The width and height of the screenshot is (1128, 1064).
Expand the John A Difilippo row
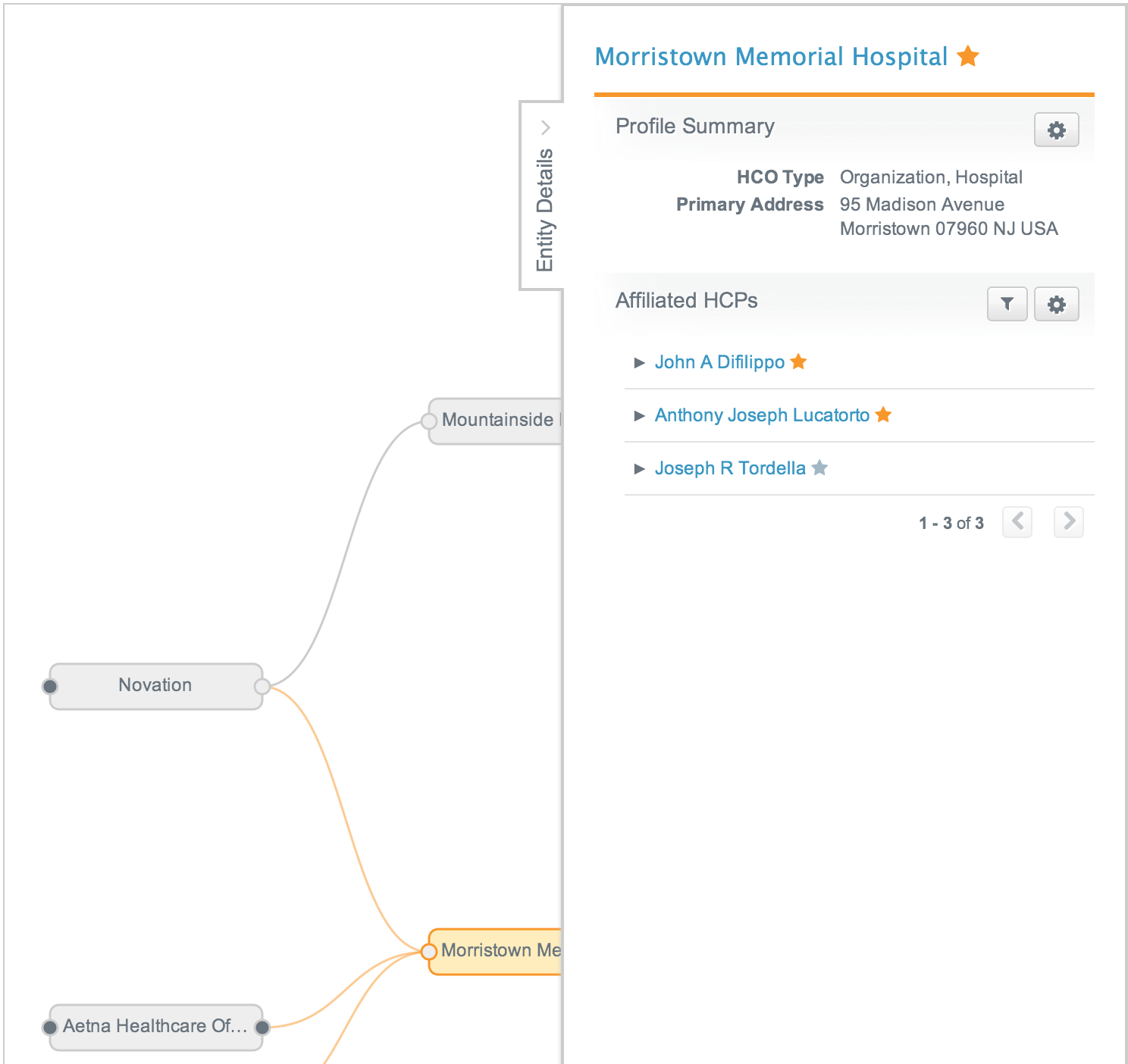tap(639, 363)
